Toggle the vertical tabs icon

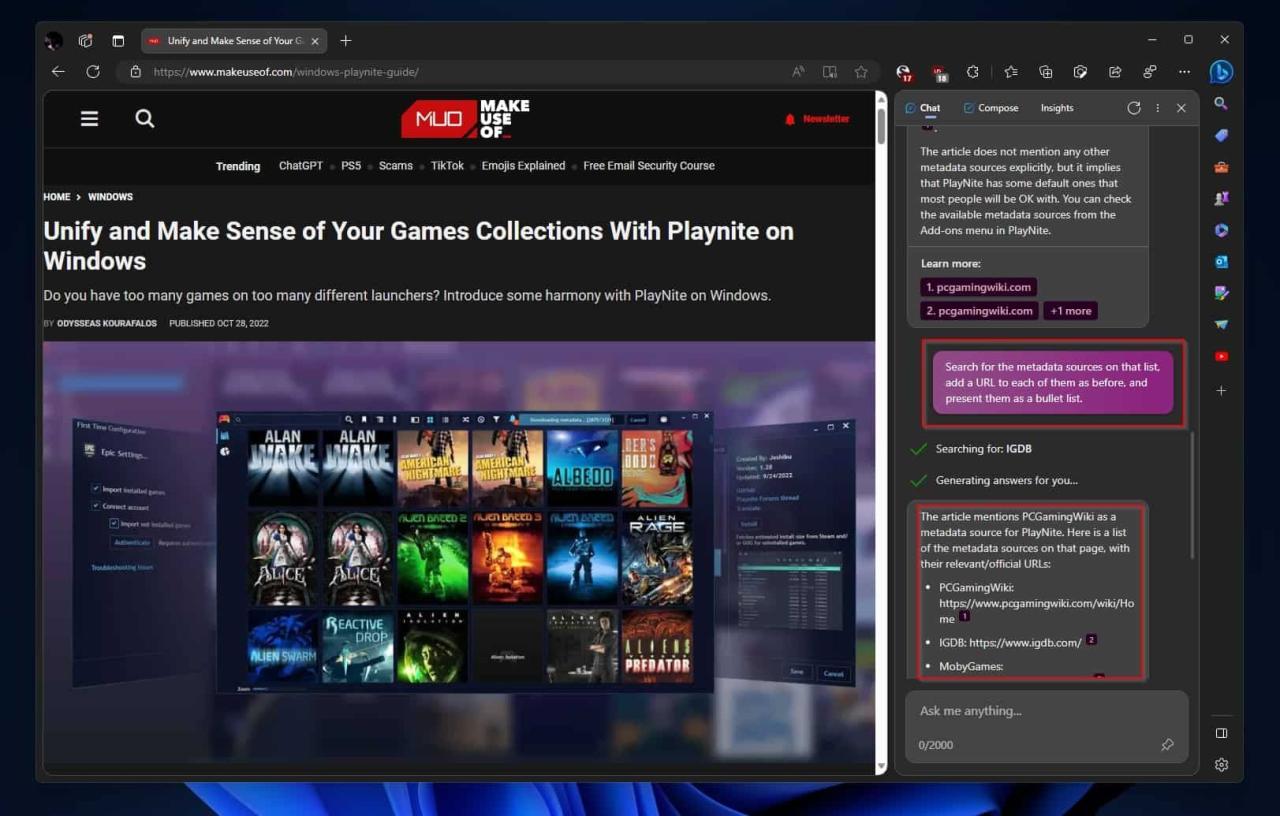tap(118, 41)
